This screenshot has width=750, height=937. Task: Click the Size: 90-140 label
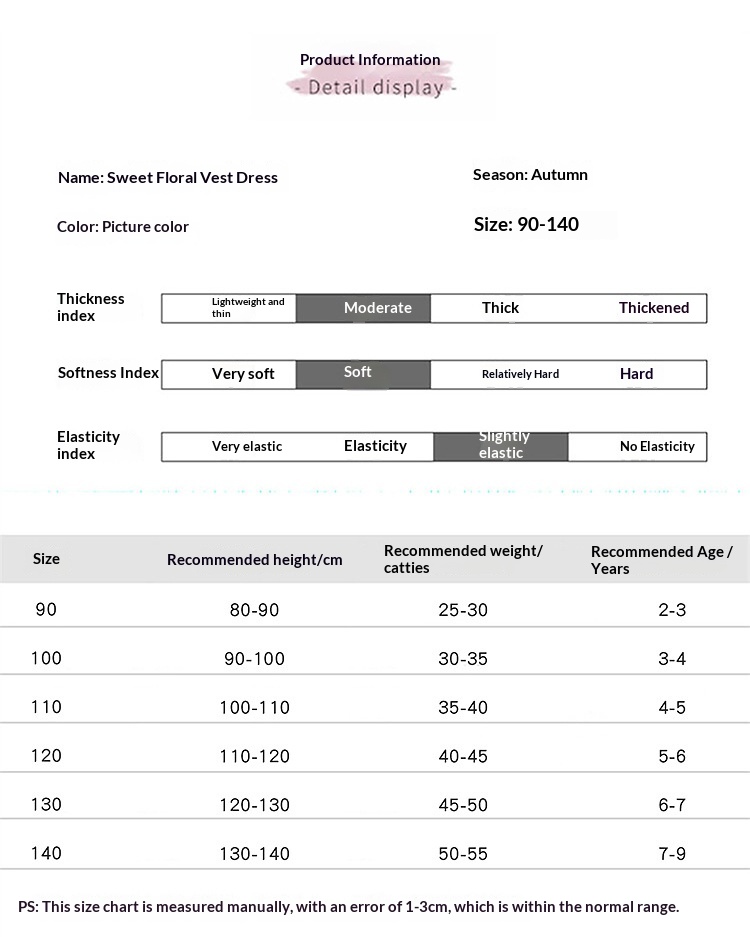[526, 224]
